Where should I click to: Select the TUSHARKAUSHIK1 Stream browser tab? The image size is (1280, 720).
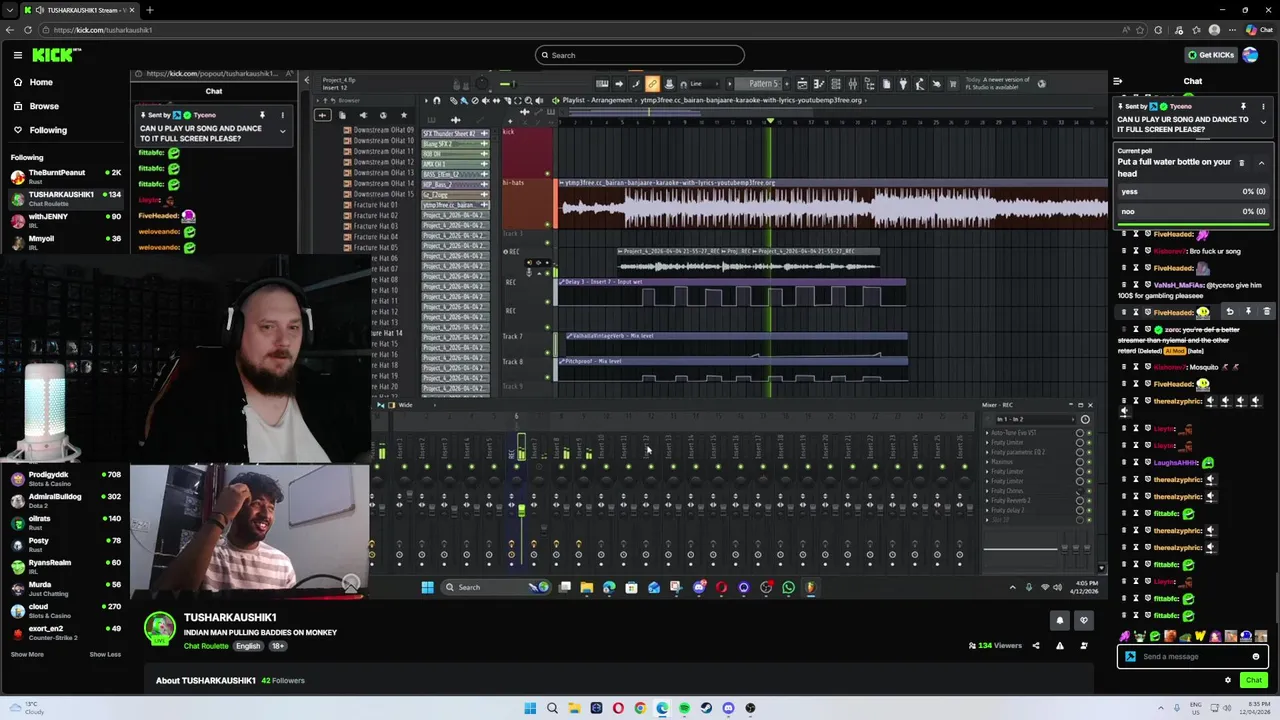click(x=80, y=10)
